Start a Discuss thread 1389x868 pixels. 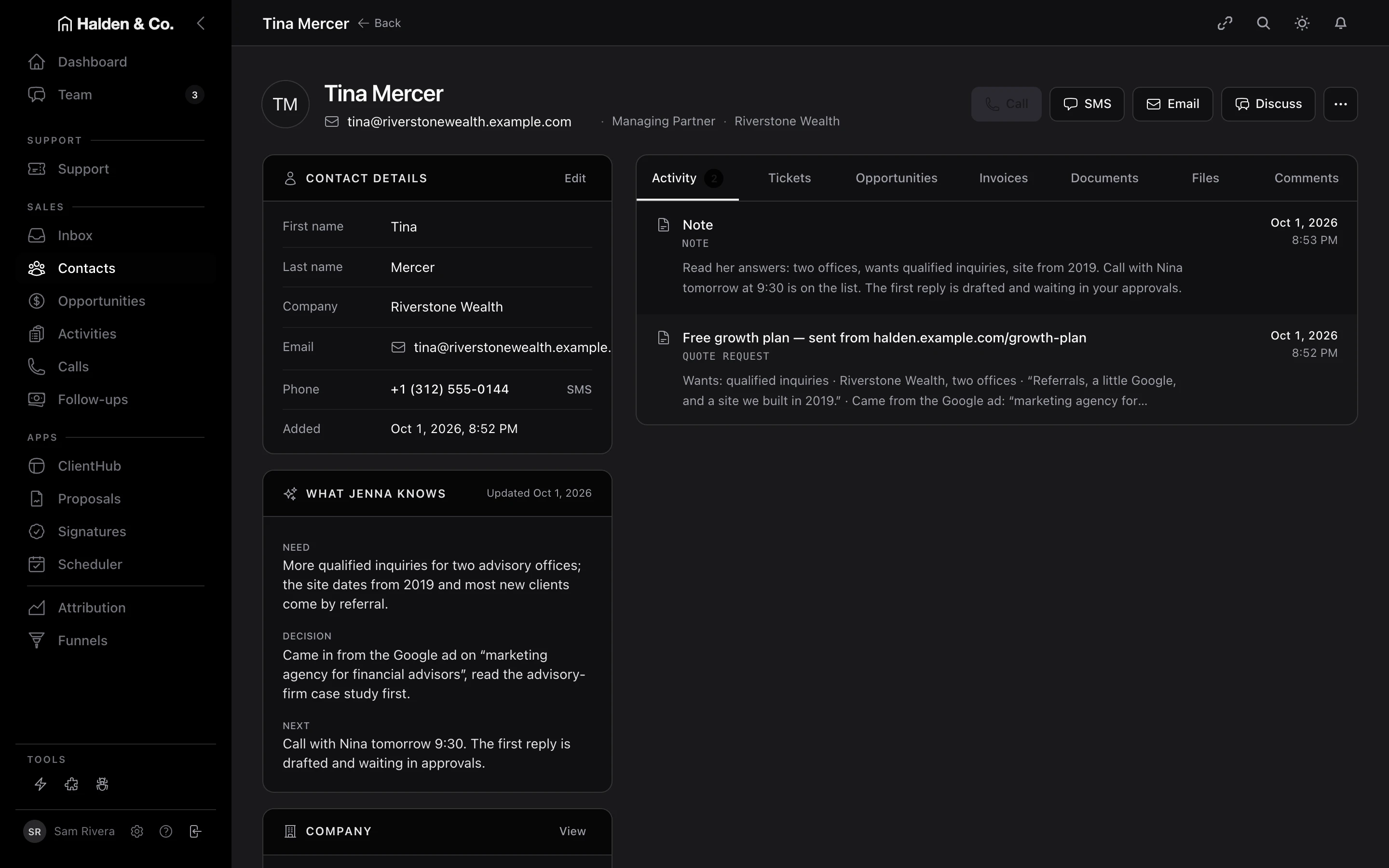click(1268, 104)
